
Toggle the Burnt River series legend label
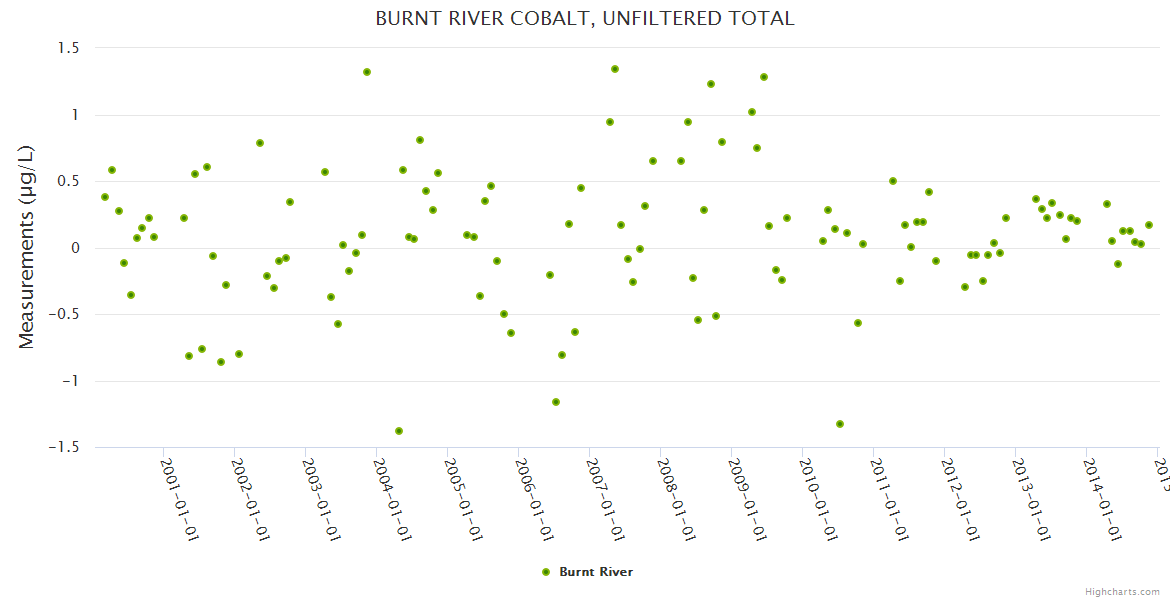click(595, 572)
